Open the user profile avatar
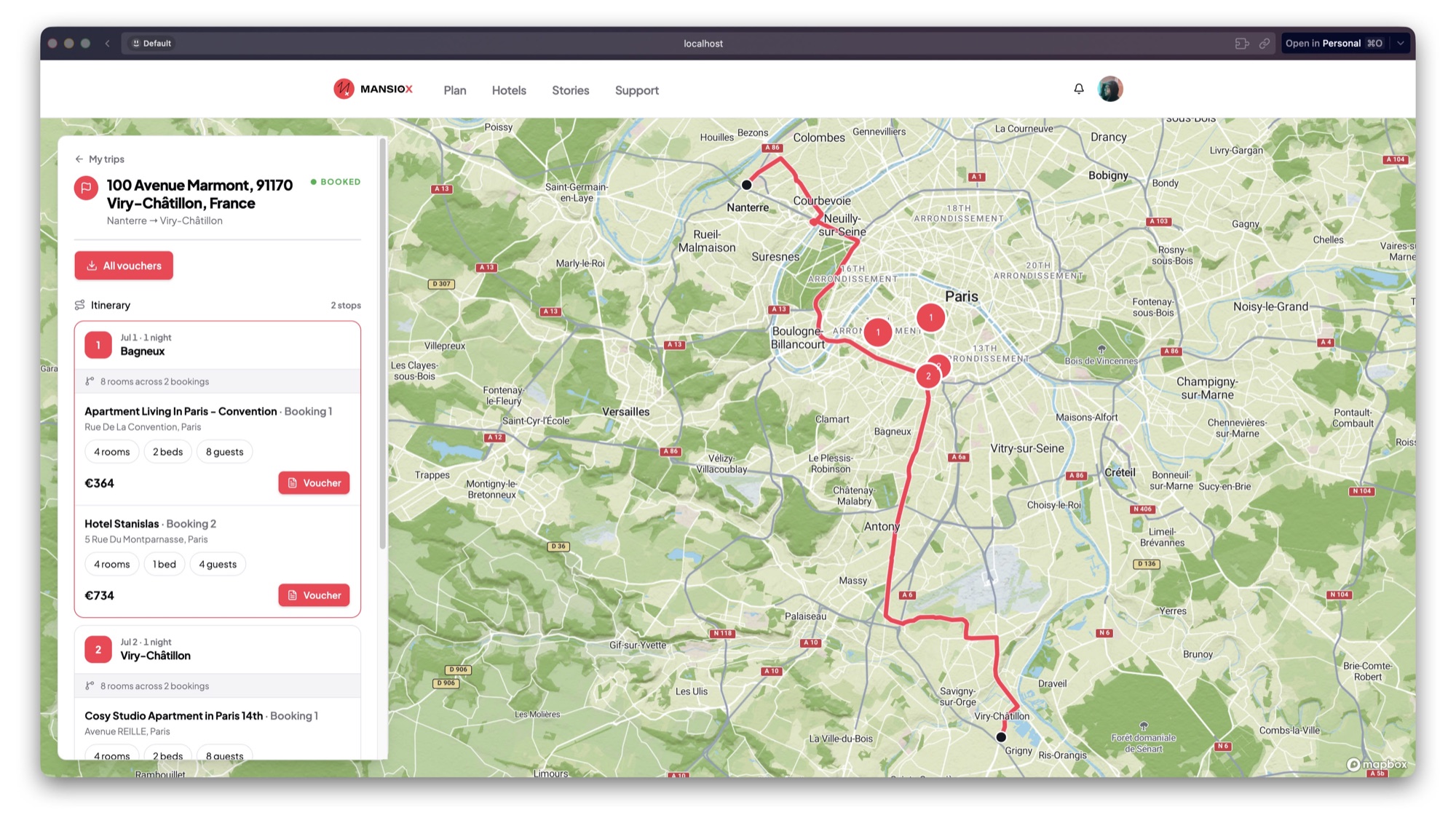This screenshot has width=1456, height=831. [1109, 89]
